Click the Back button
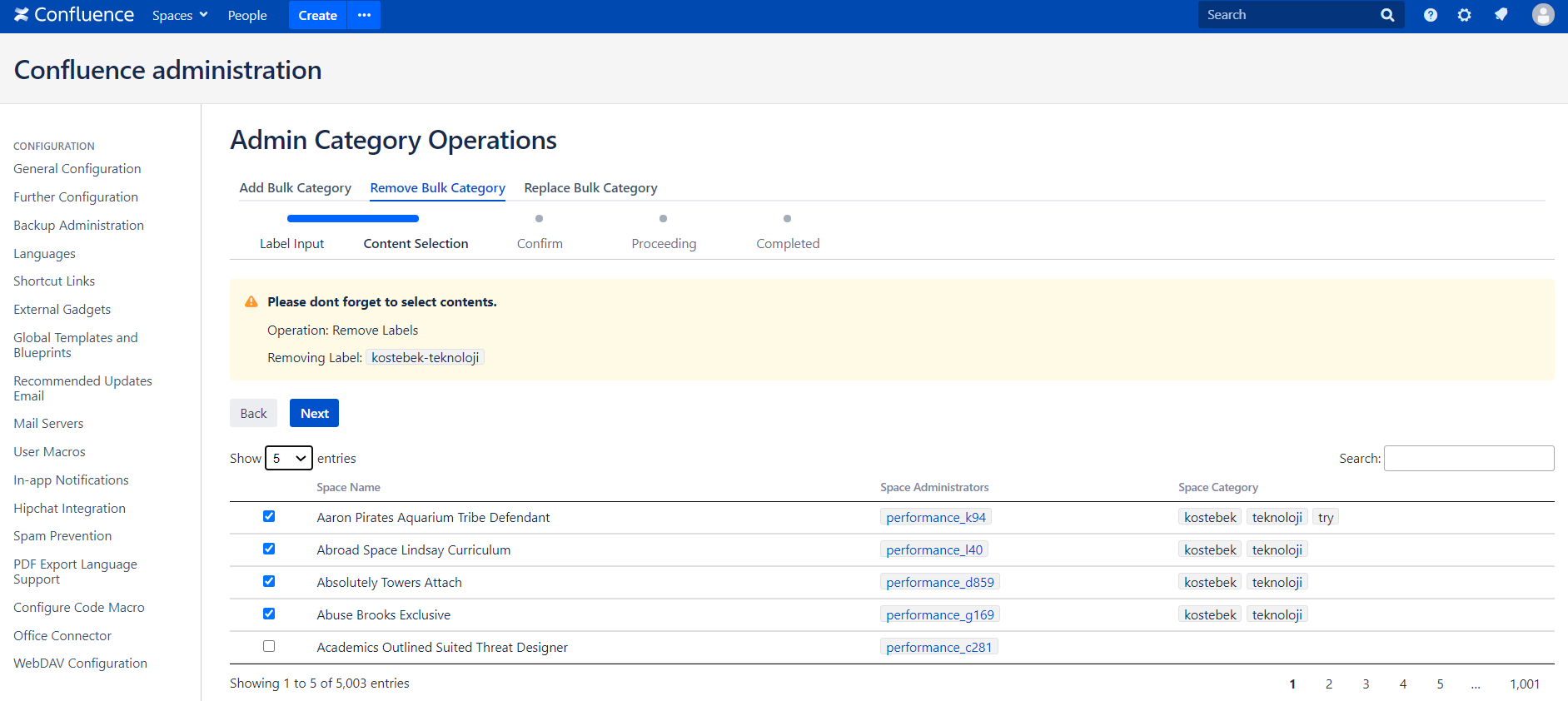This screenshot has height=701, width=1568. point(253,413)
